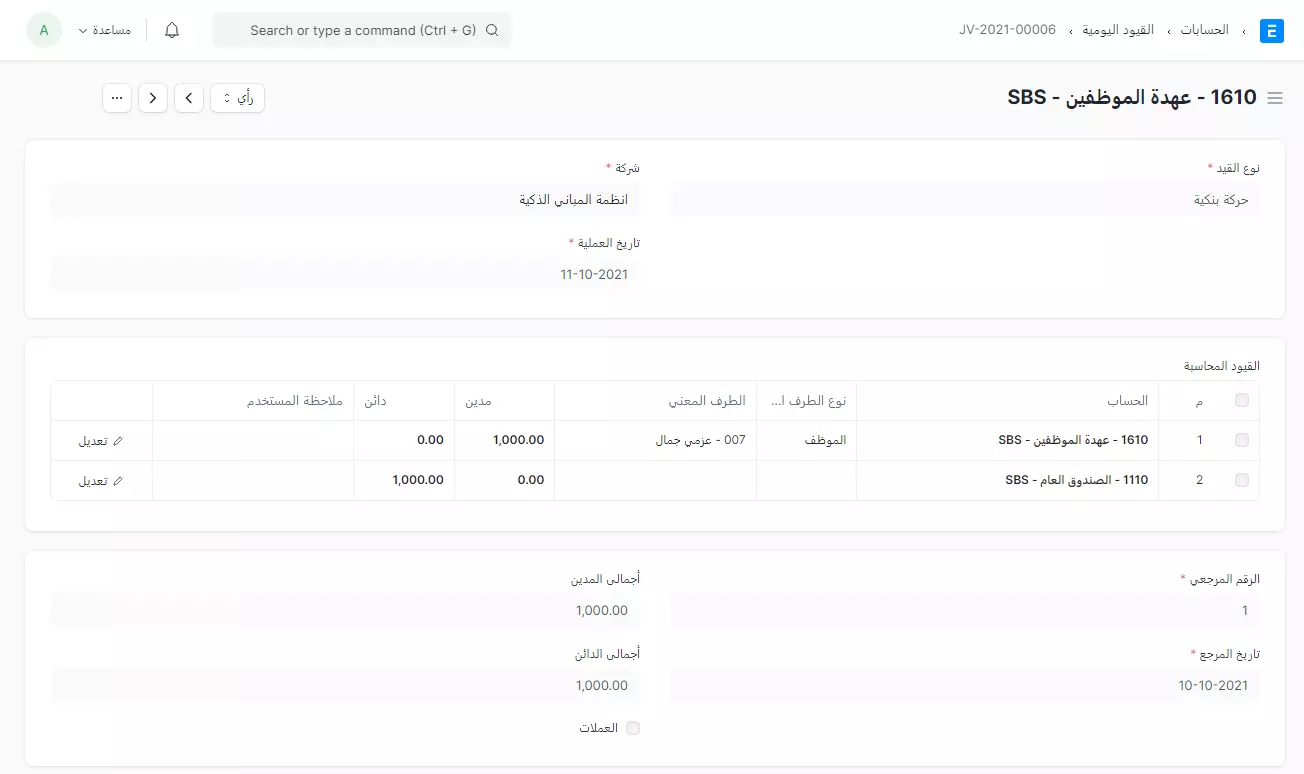Screen dimensions: 1304x774
Task: Tick the select-all checkbox in table header
Action: (1242, 400)
